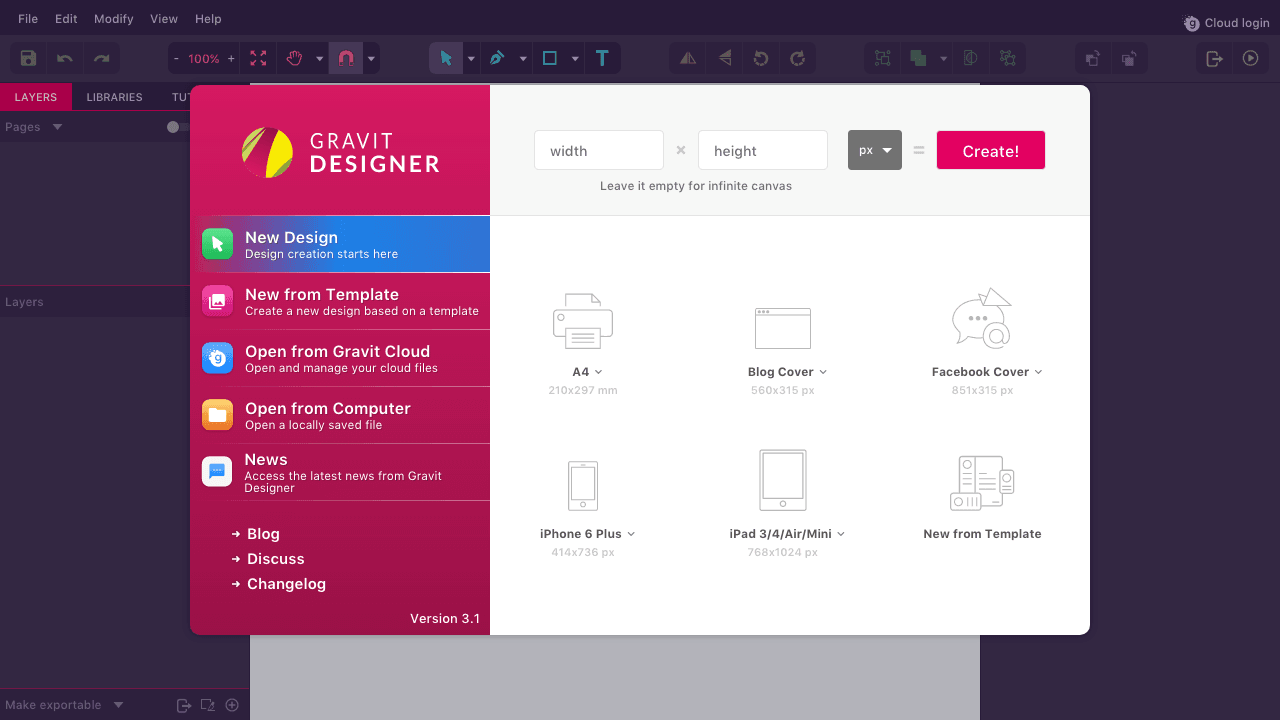Open the Discuss link

click(276, 559)
